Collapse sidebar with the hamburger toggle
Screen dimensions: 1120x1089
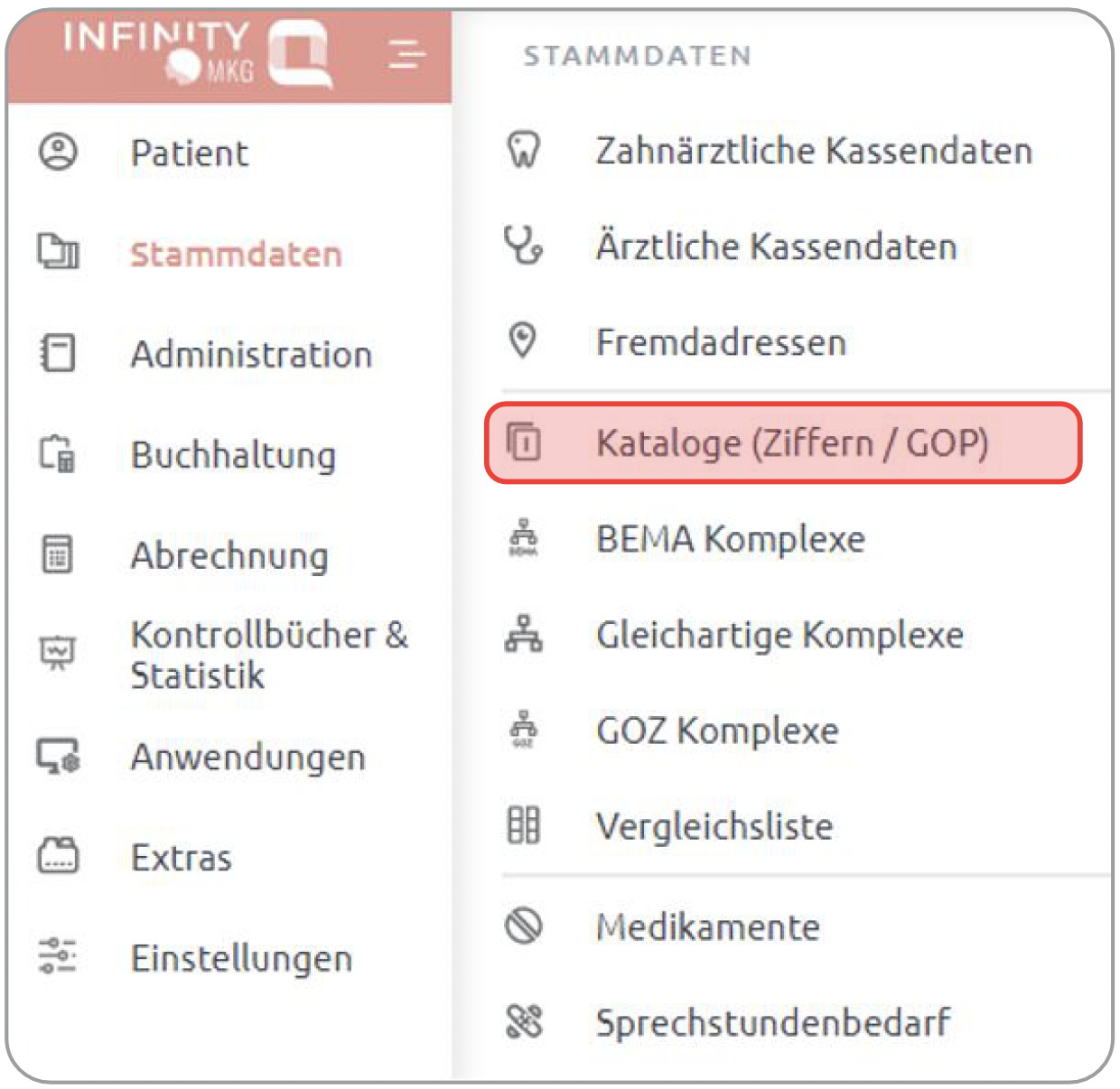406,53
